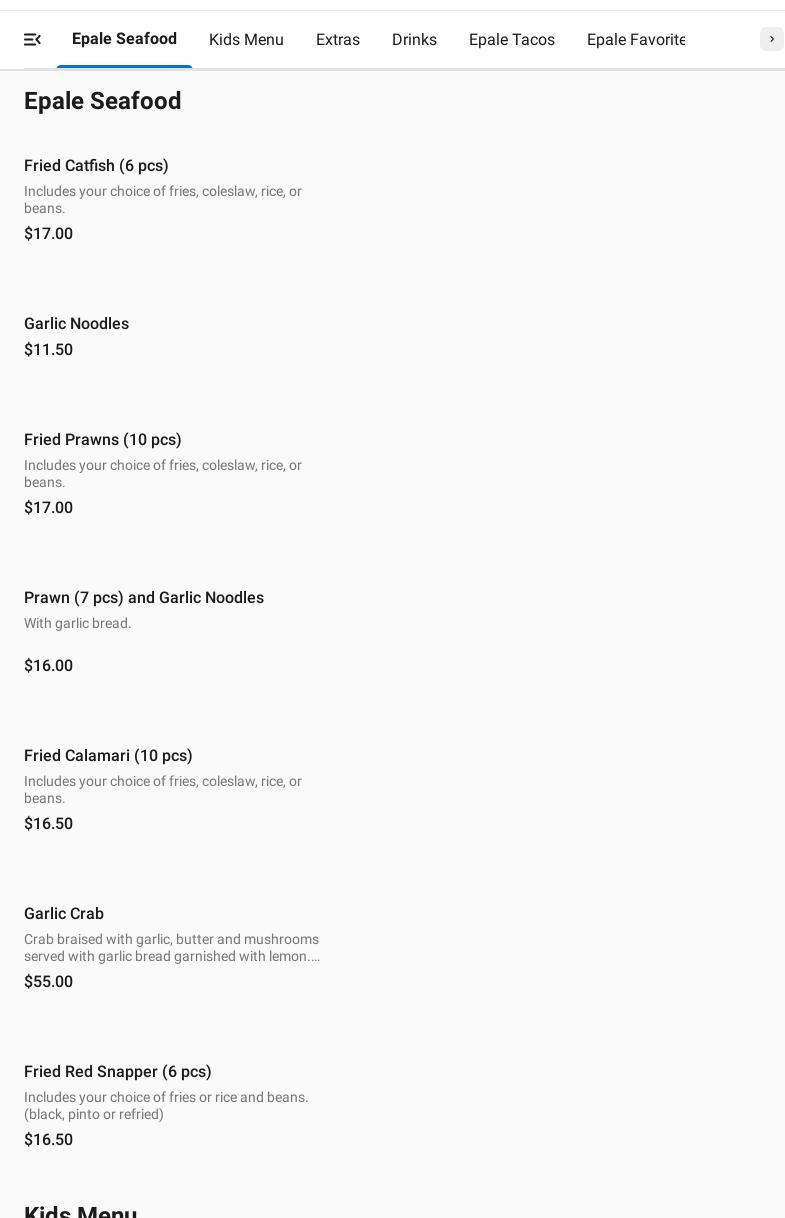Switch to the Kids Menu tab
The image size is (785, 1218).
(x=246, y=40)
